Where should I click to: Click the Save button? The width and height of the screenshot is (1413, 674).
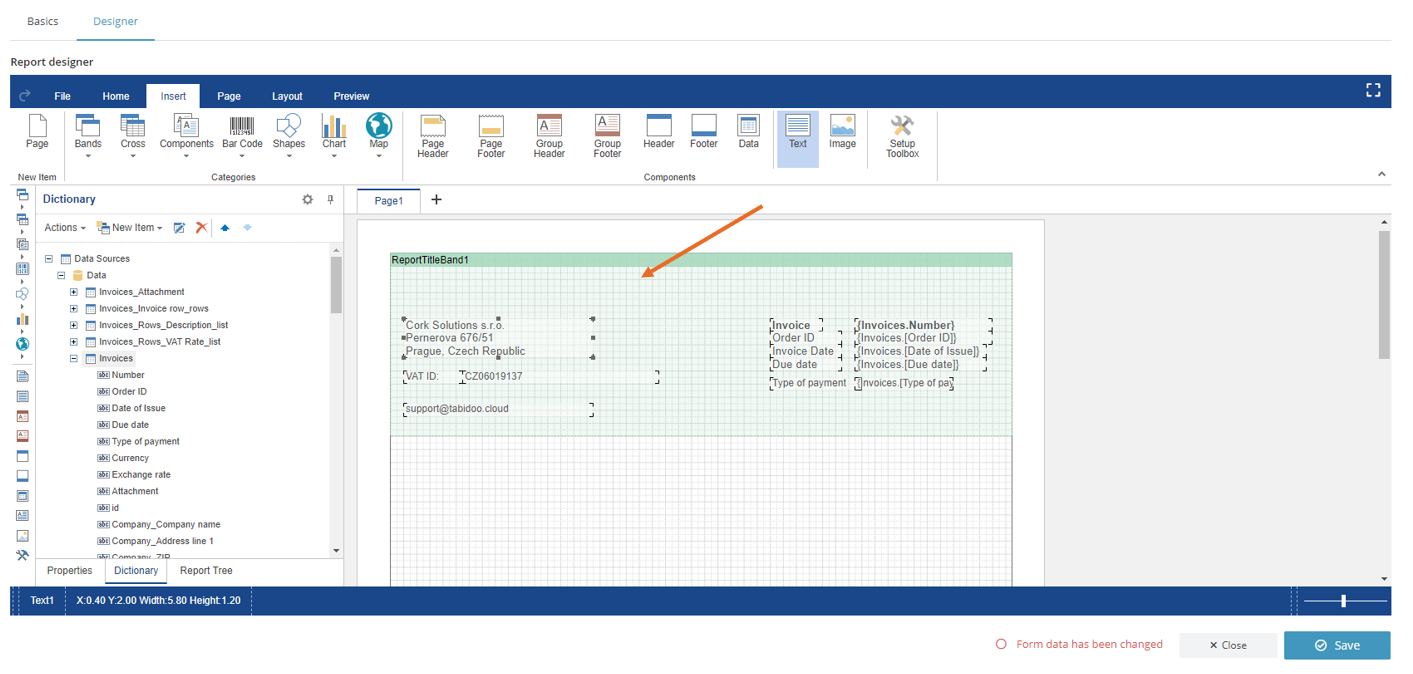click(1337, 645)
